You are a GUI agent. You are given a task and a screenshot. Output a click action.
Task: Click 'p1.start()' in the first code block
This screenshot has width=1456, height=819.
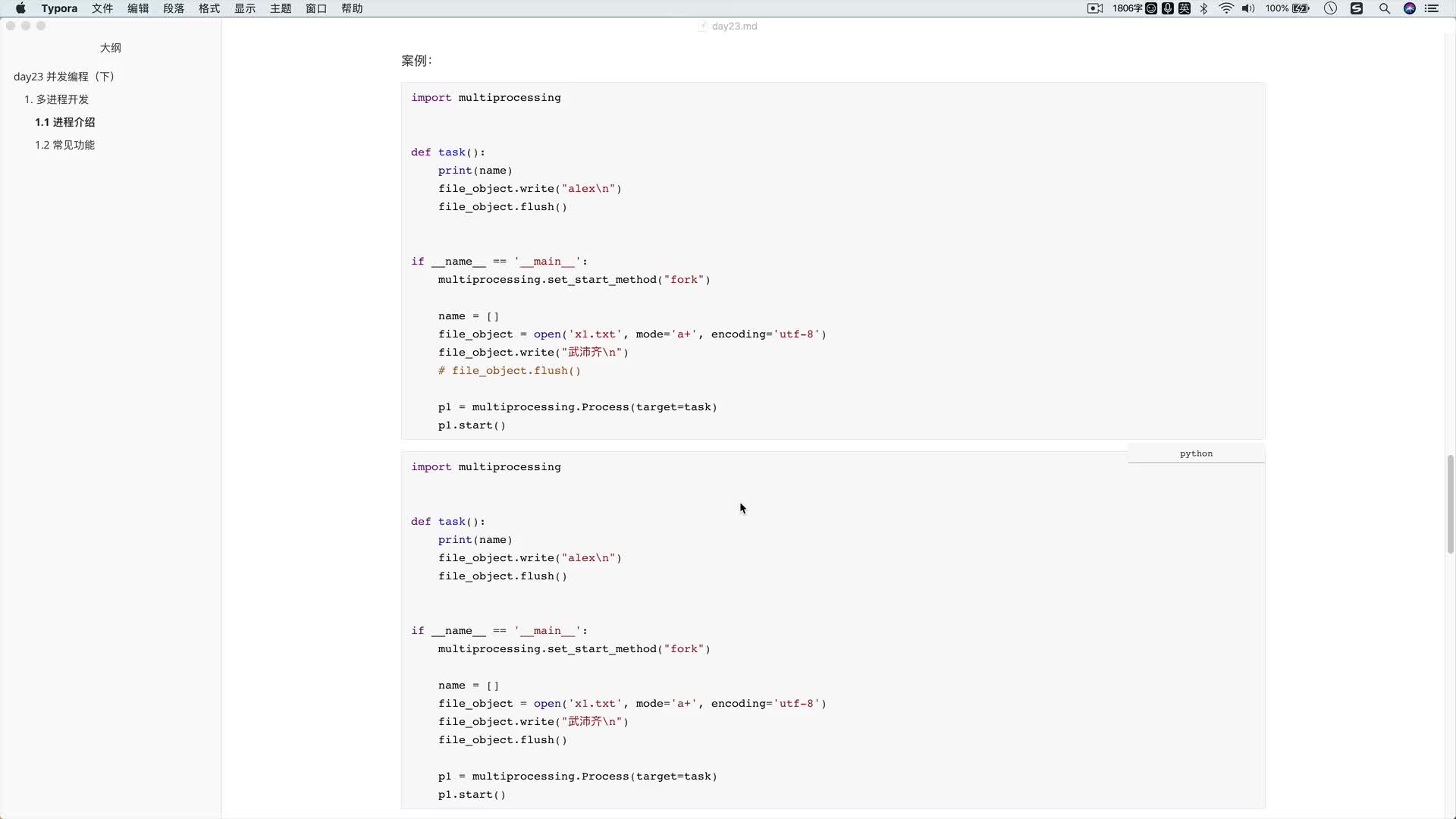pyautogui.click(x=472, y=425)
